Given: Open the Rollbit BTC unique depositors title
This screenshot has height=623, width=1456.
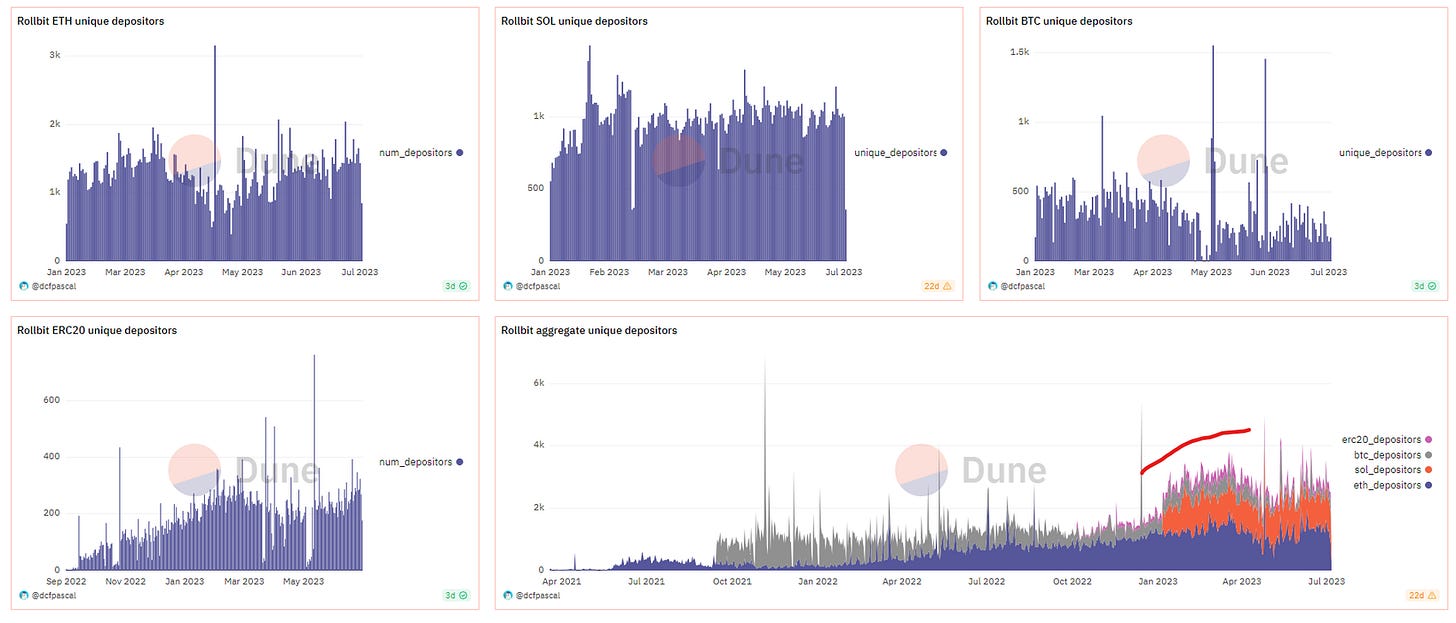Looking at the screenshot, I should pyautogui.click(x=1059, y=21).
